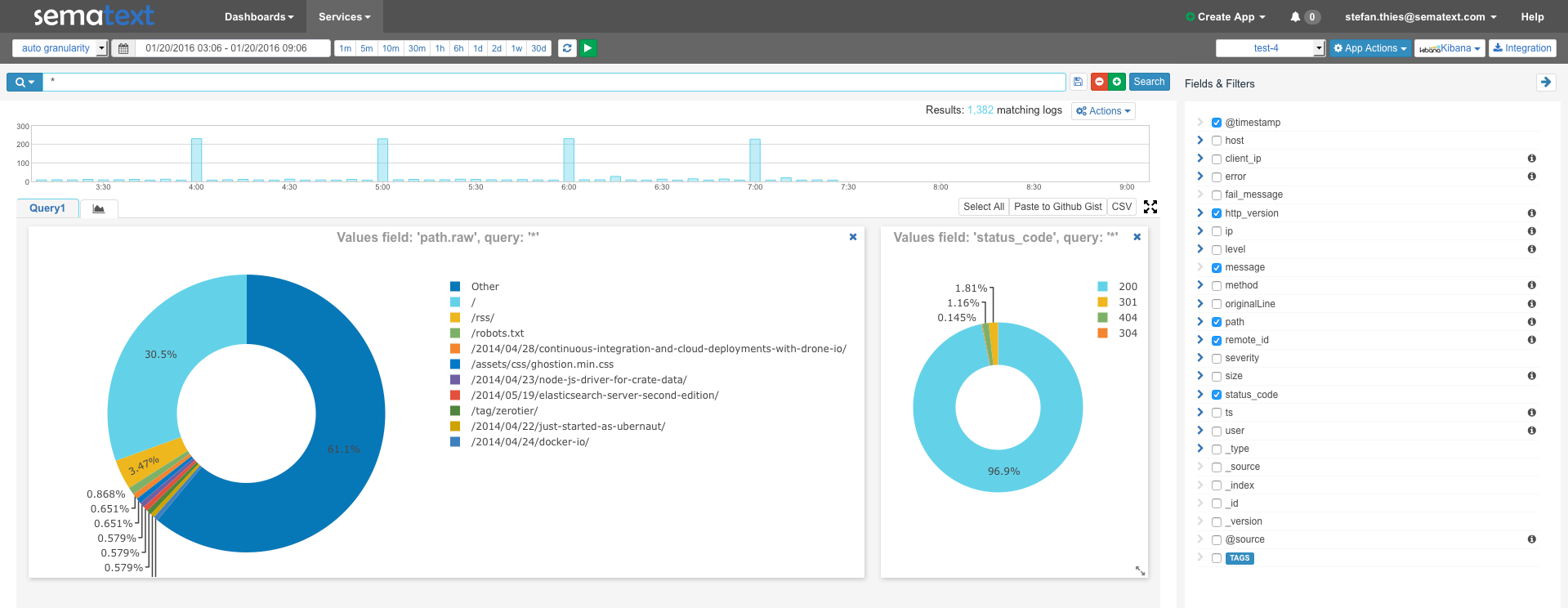The height and width of the screenshot is (608, 1568).
Task: Check the severity field checkbox
Action: click(x=1217, y=358)
